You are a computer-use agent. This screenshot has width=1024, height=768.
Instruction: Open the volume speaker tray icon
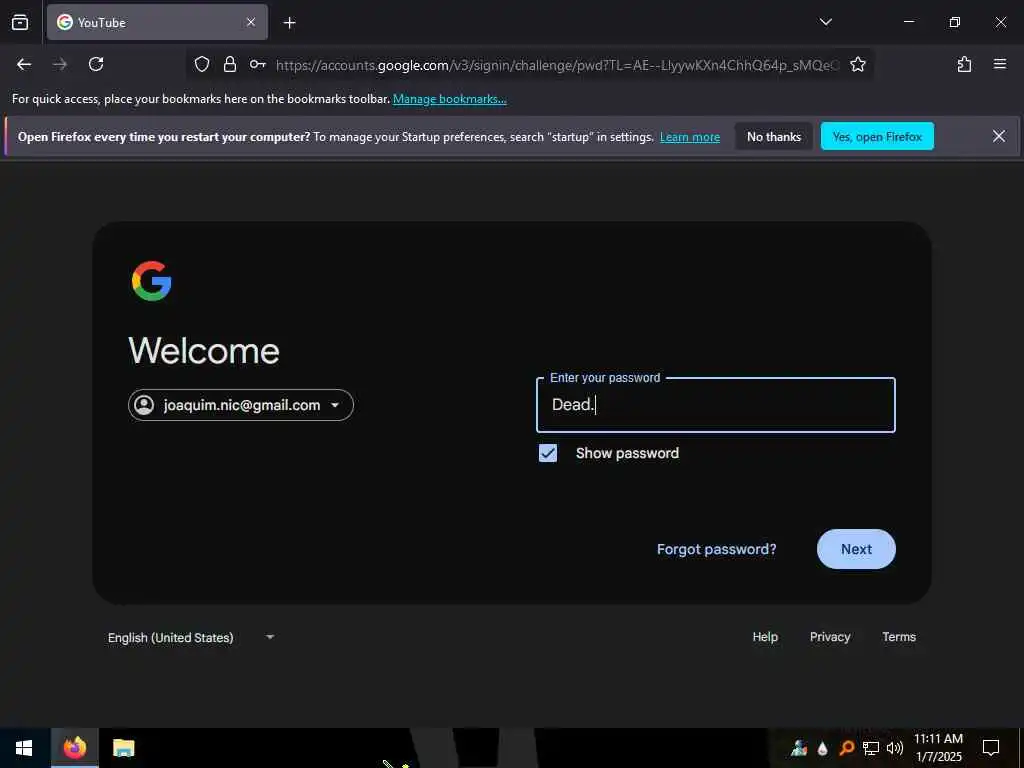click(895, 748)
